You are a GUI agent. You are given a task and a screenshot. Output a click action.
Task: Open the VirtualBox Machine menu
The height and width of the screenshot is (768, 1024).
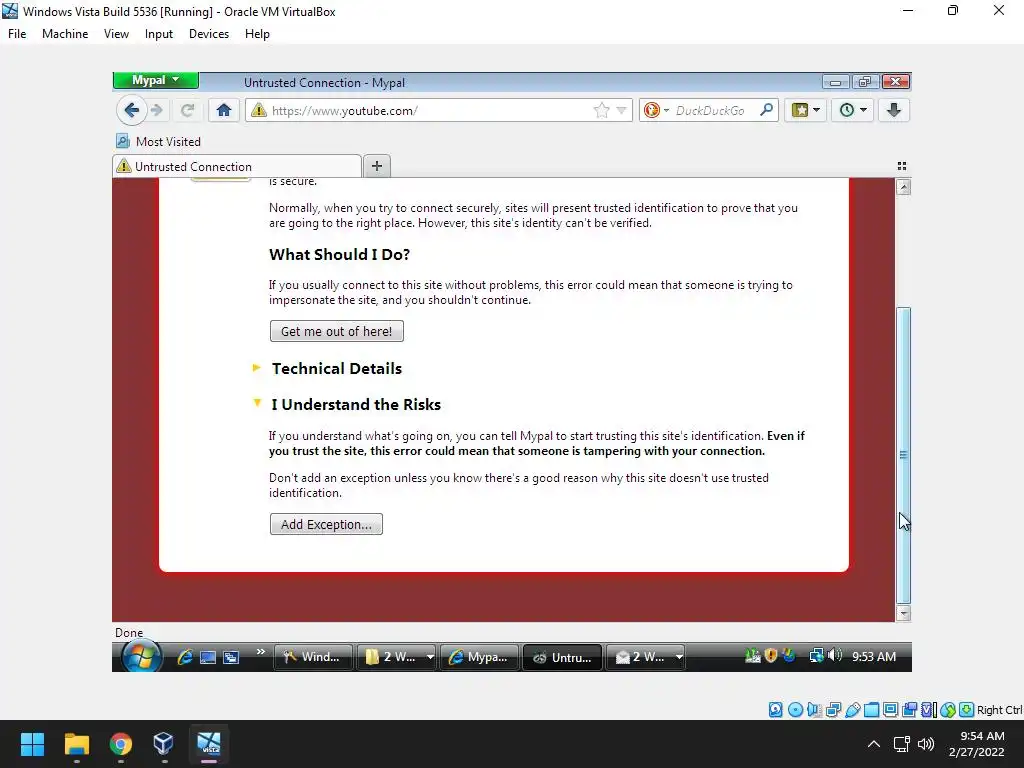click(65, 34)
